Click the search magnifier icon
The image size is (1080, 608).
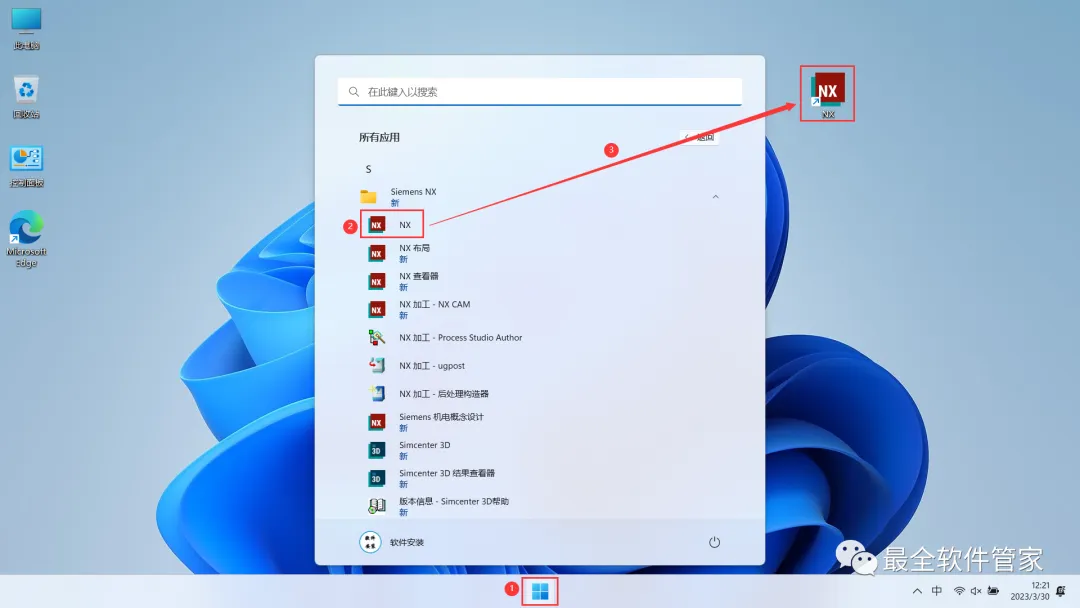pos(354,92)
